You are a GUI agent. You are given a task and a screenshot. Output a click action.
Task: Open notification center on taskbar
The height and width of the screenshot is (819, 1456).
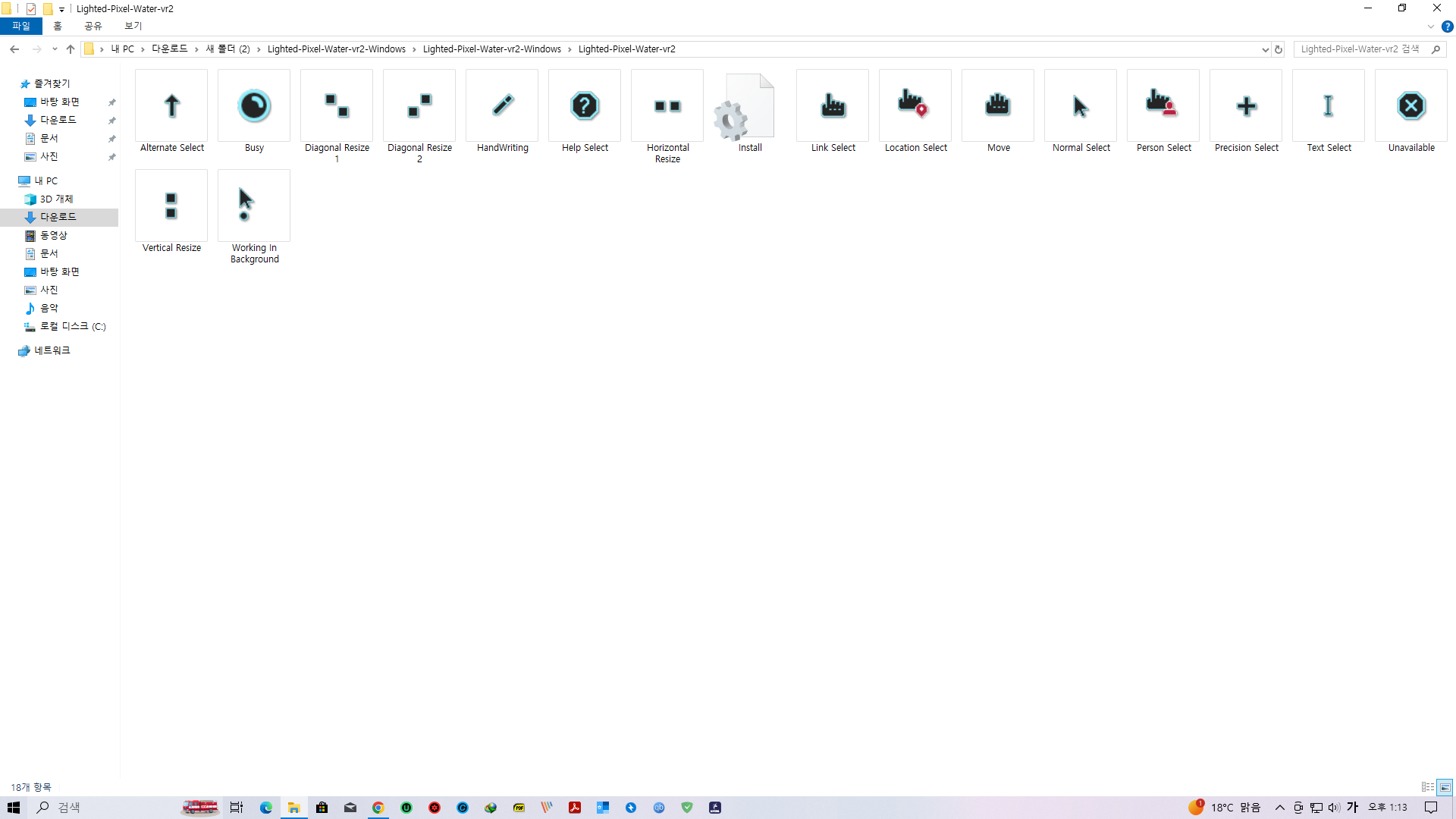(x=1431, y=808)
